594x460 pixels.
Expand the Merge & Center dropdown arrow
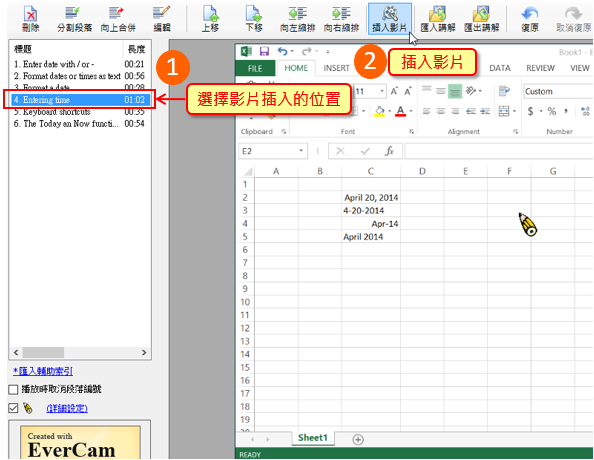514,111
